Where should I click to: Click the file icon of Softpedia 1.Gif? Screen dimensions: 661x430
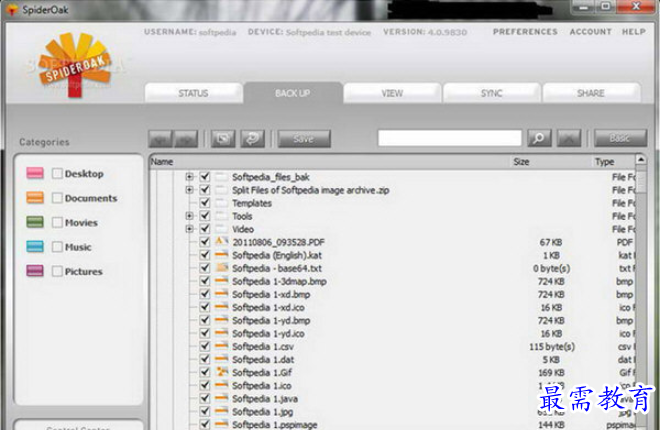[x=222, y=372]
